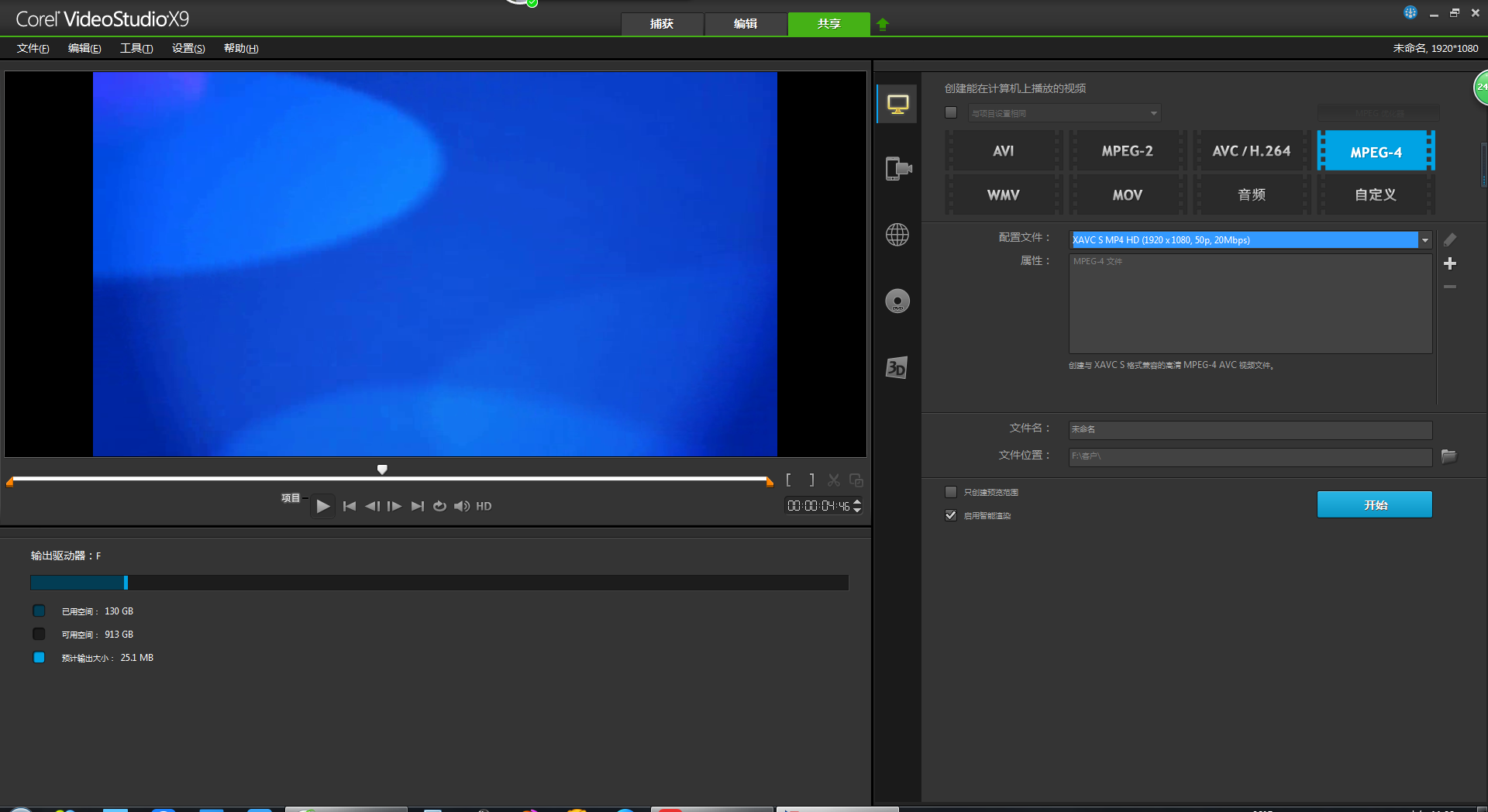Play the project preview
1488x812 pixels.
(x=323, y=506)
